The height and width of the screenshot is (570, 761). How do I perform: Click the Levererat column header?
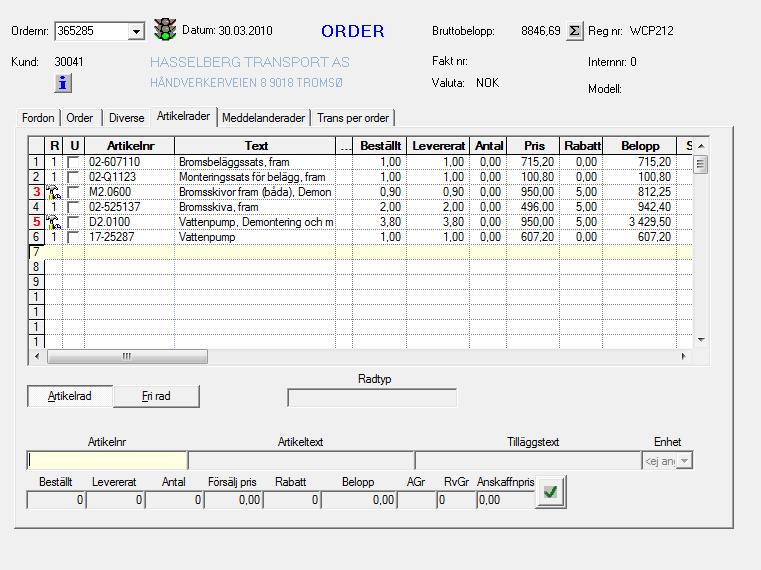[x=438, y=146]
